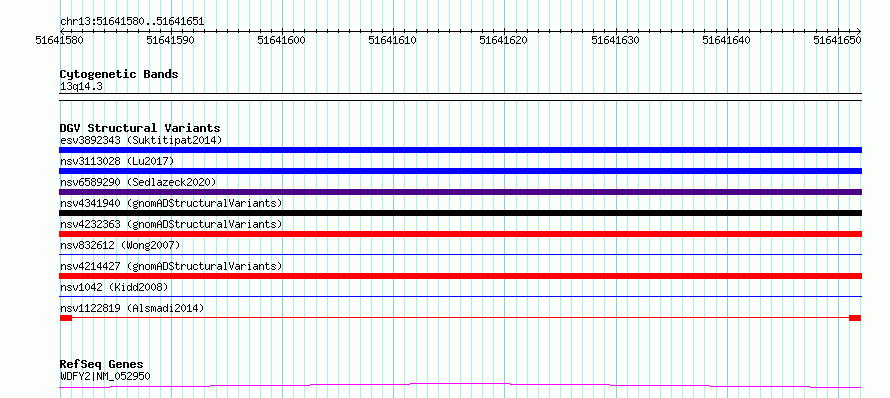Click the DGV Structural Variants track title

click(x=140, y=128)
